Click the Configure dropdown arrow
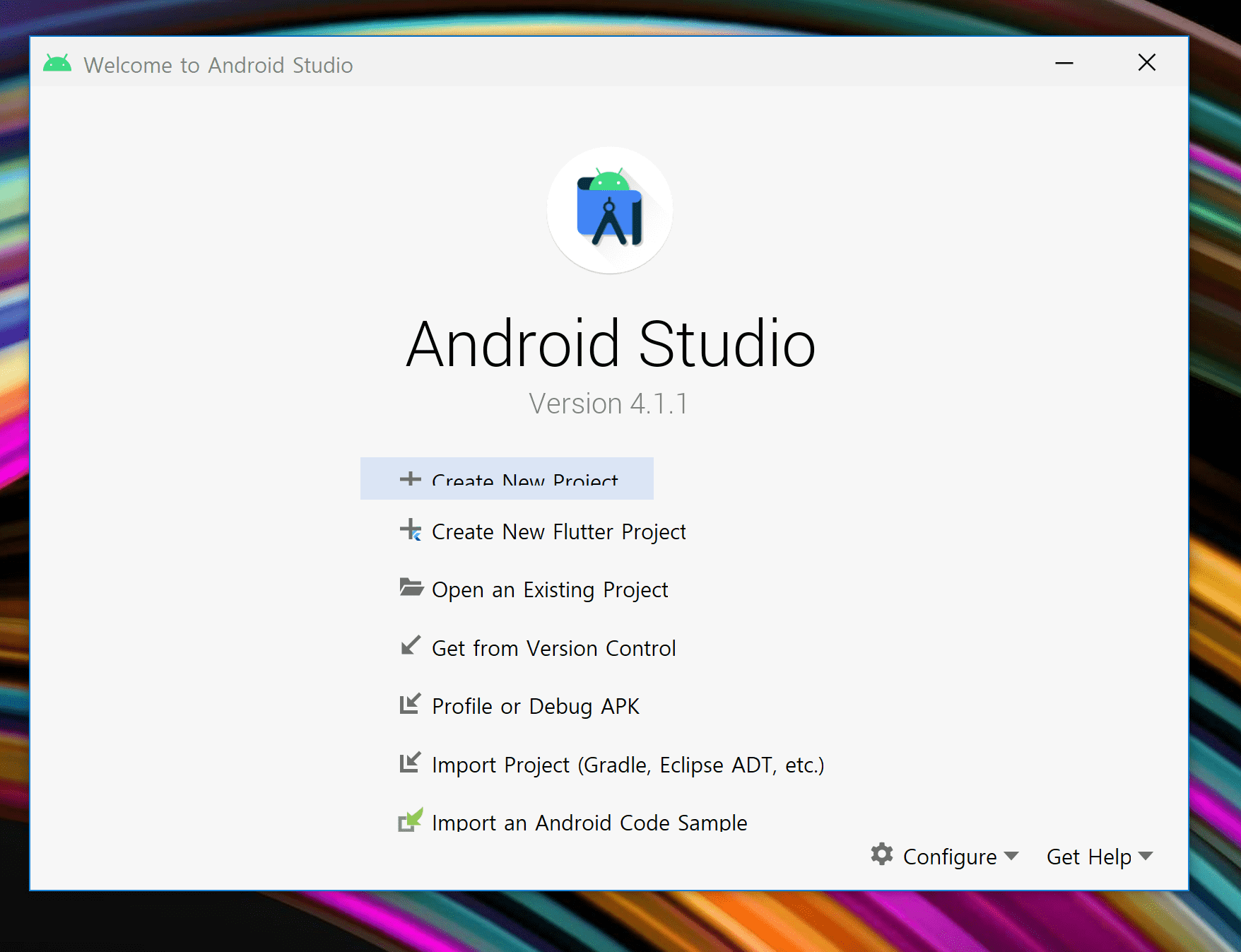Viewport: 1241px width, 952px height. coord(1011,856)
